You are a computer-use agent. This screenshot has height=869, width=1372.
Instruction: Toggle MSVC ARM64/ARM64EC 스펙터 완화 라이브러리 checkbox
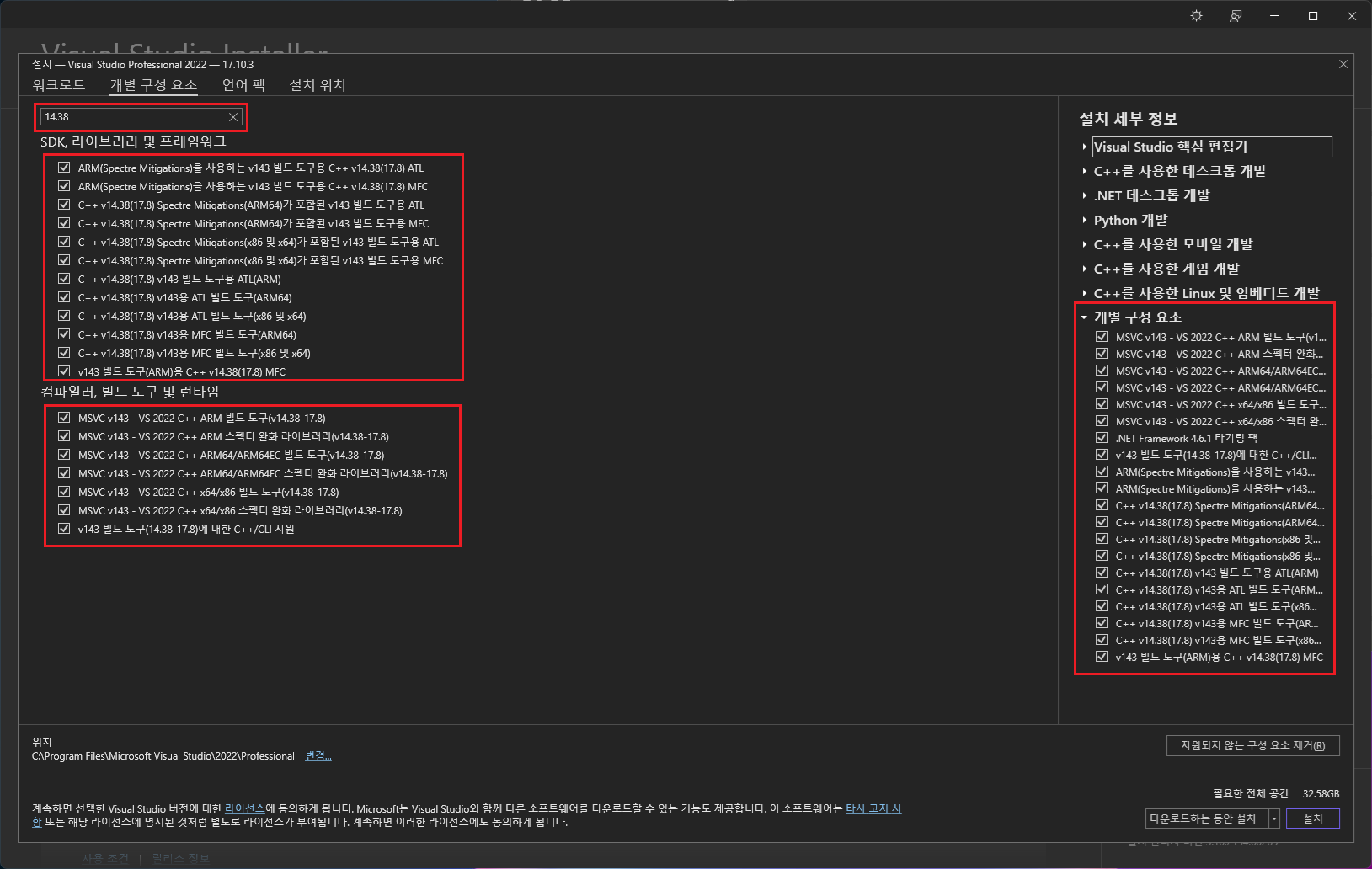click(64, 473)
